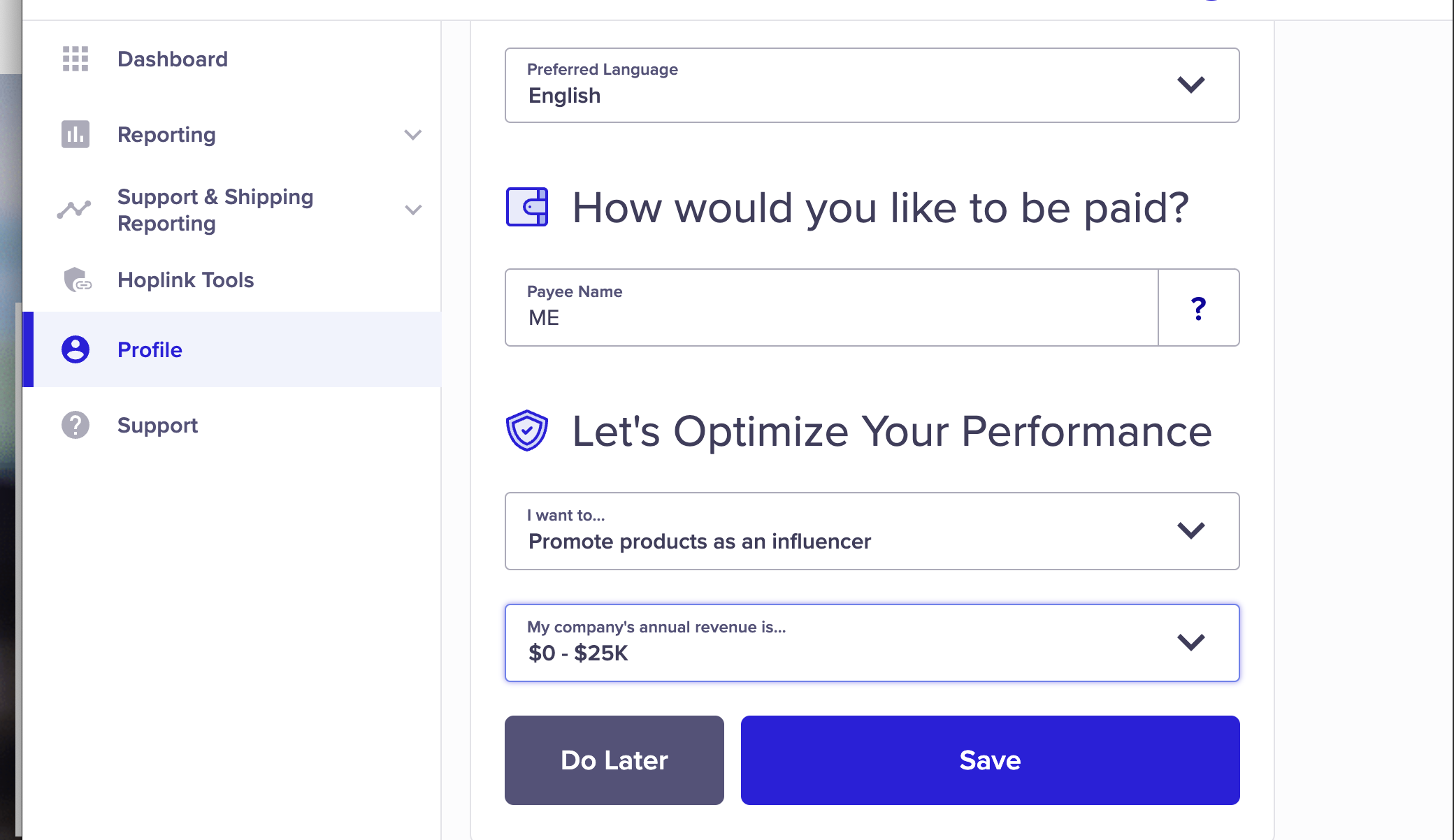Click the Dashboard grid icon
This screenshot has width=1454, height=840.
coord(75,59)
